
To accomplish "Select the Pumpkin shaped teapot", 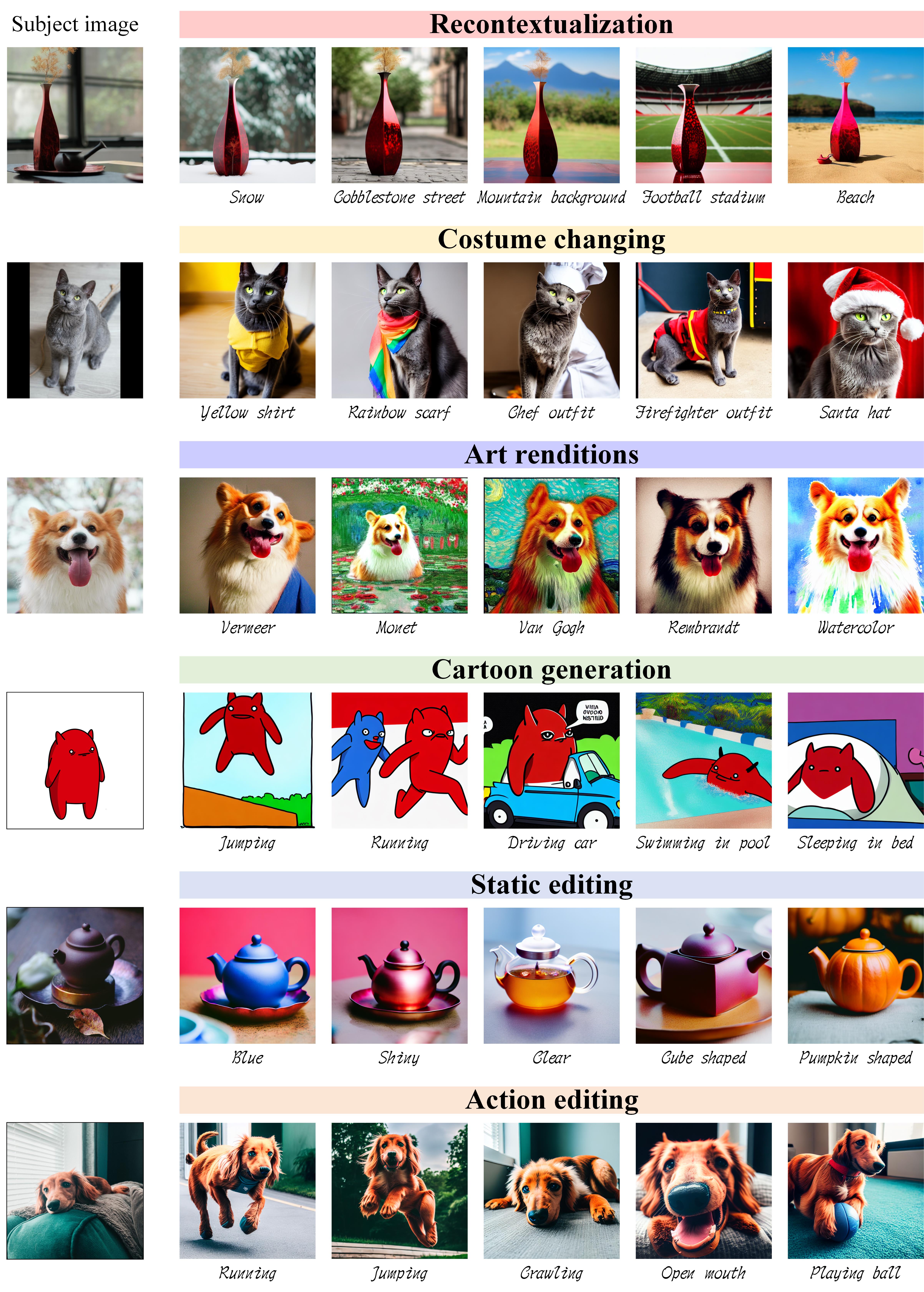I will [x=856, y=976].
